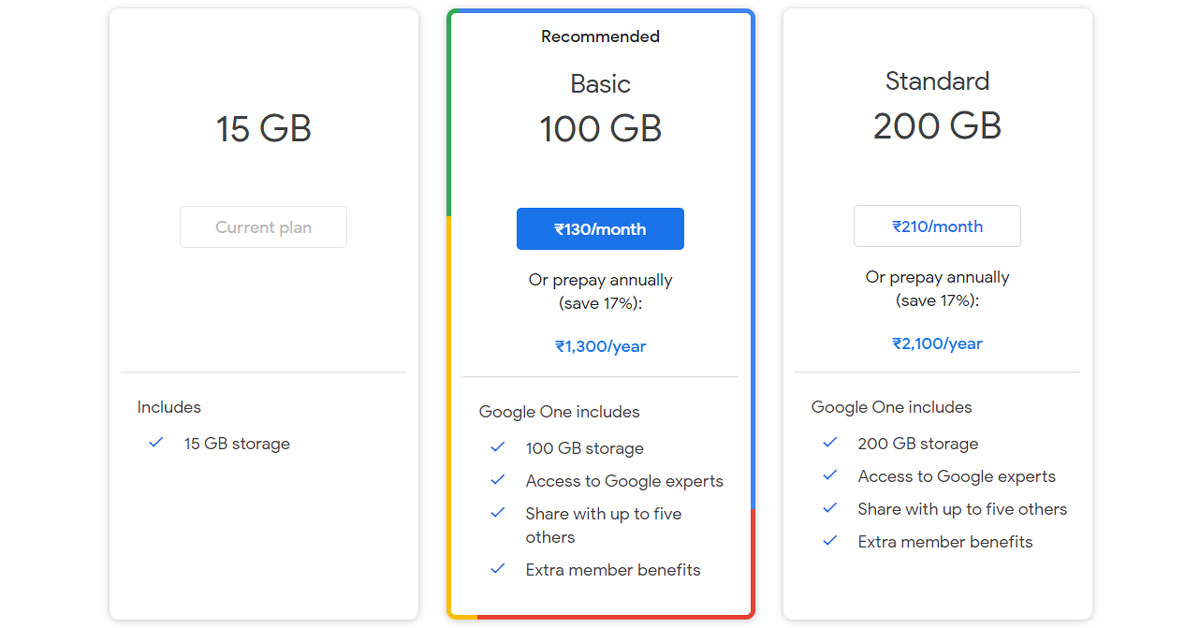Click the disabled "Current plan" button

click(x=263, y=227)
